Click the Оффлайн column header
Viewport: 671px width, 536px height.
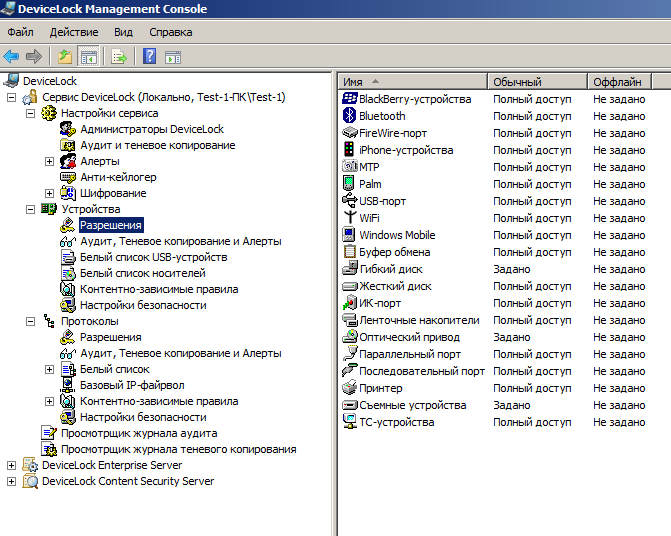coord(619,81)
